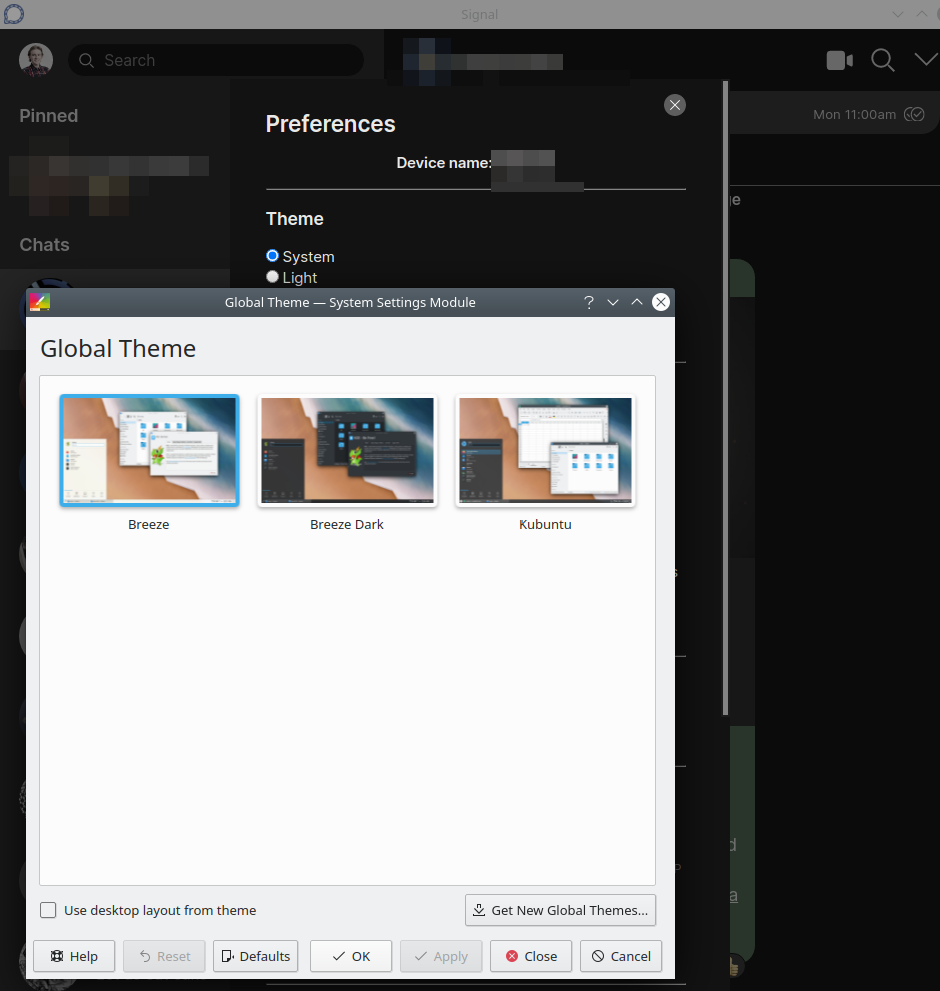Image resolution: width=940 pixels, height=991 pixels.
Task: Close the Signal Preferences panel
Action: (x=674, y=105)
